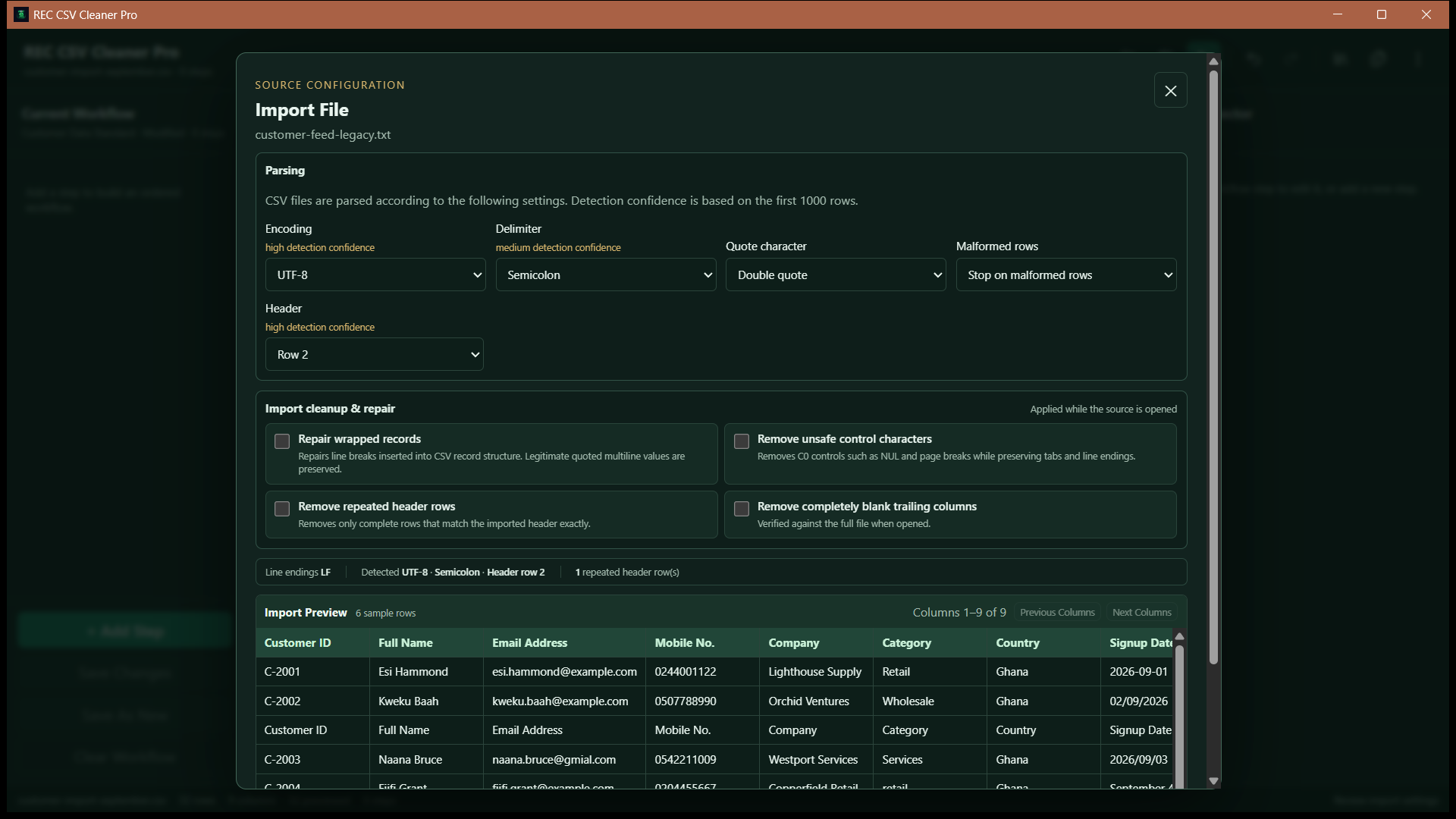Open the Encoding UTF-8 dropdown
The image size is (1456, 819).
[375, 275]
